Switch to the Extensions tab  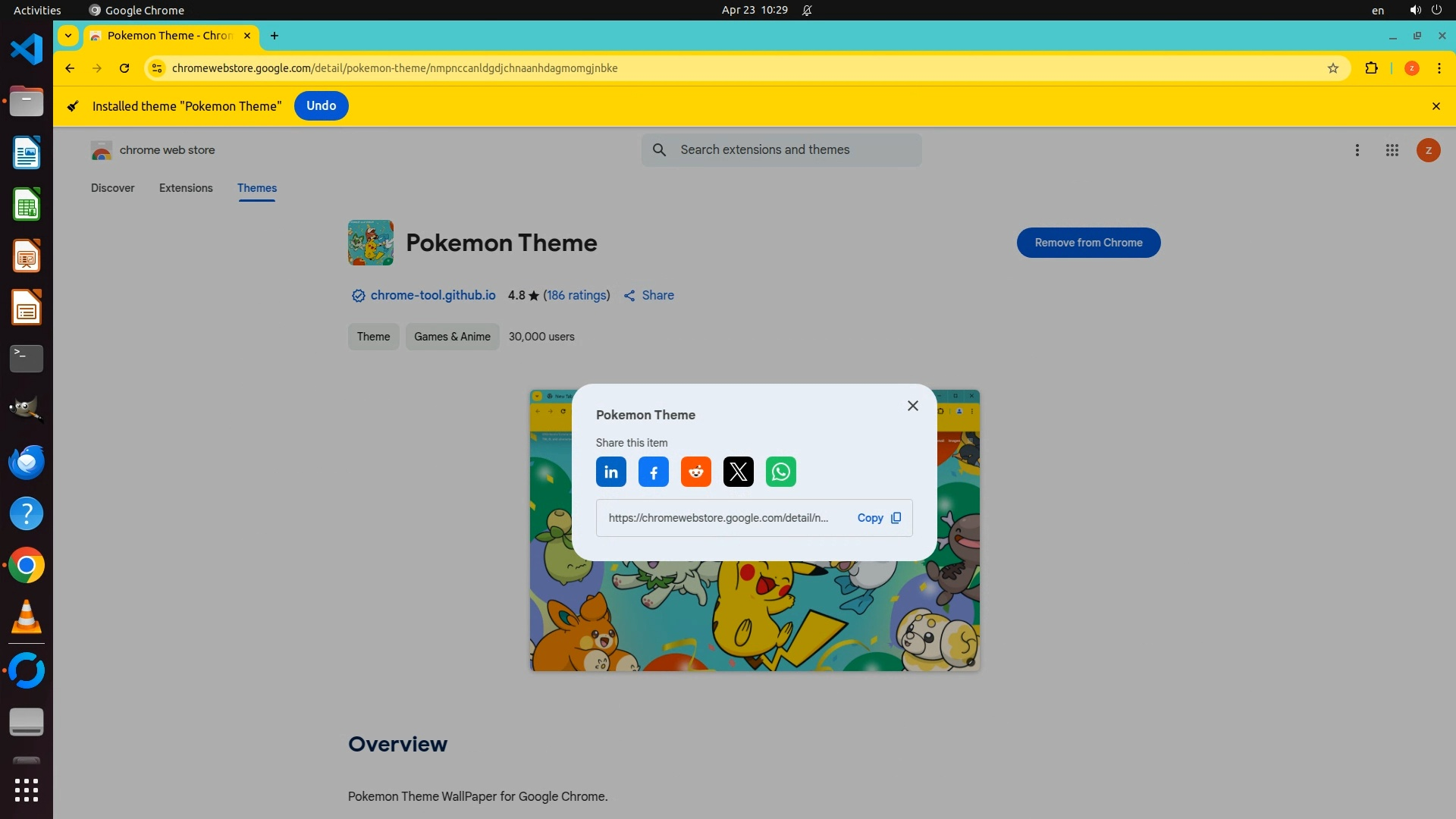pyautogui.click(x=186, y=188)
